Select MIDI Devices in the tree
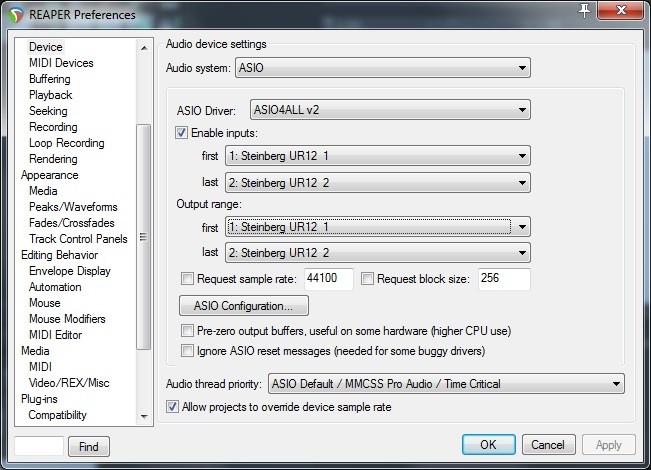 pyautogui.click(x=61, y=63)
